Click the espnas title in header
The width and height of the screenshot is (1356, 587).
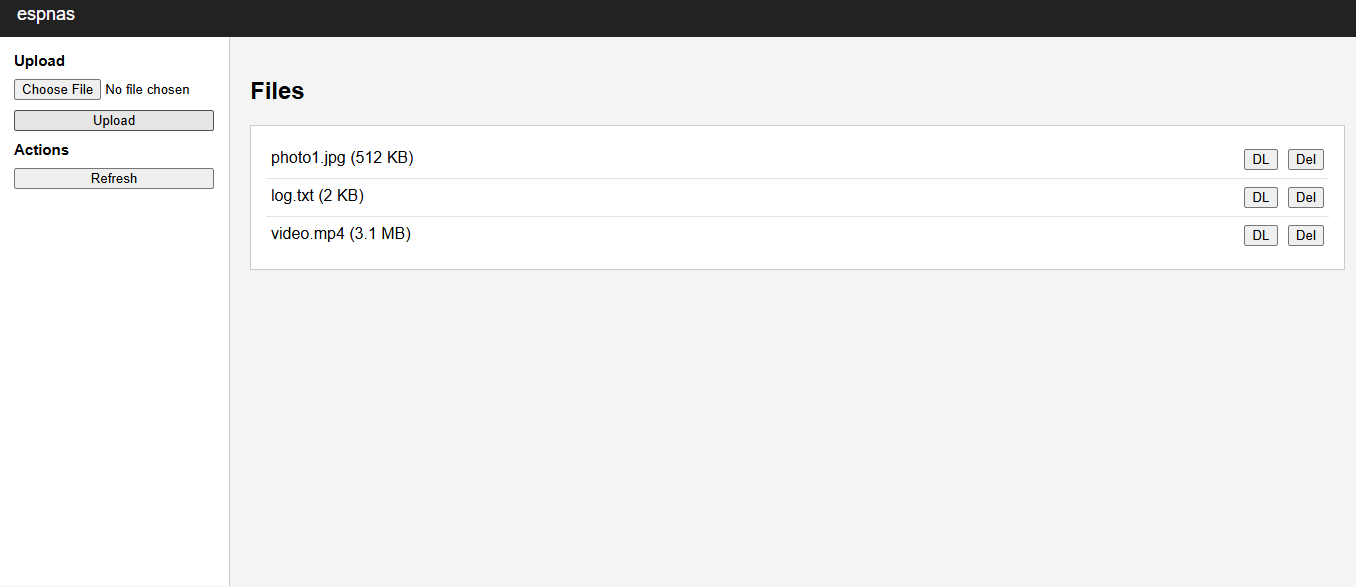[x=46, y=15]
